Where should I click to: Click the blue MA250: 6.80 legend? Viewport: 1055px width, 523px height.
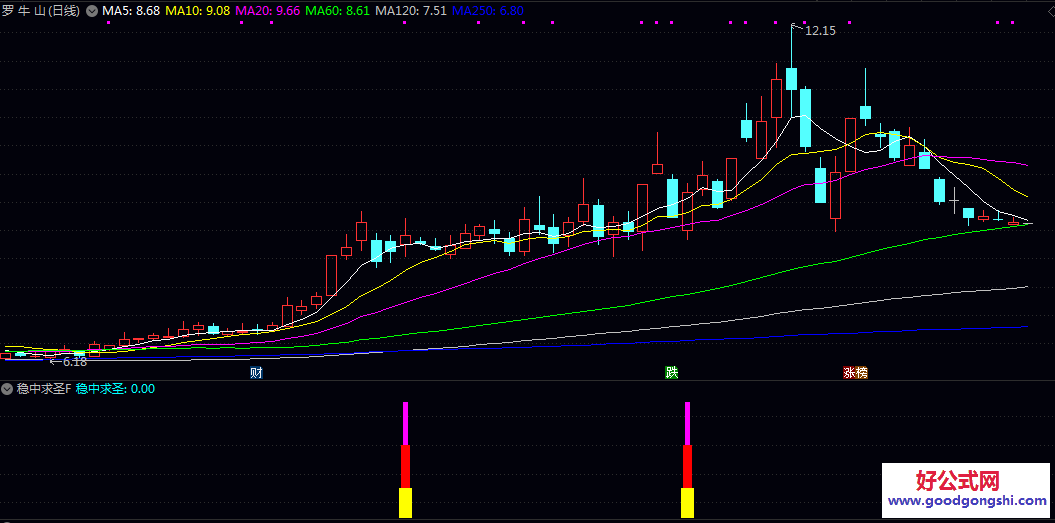(x=488, y=11)
